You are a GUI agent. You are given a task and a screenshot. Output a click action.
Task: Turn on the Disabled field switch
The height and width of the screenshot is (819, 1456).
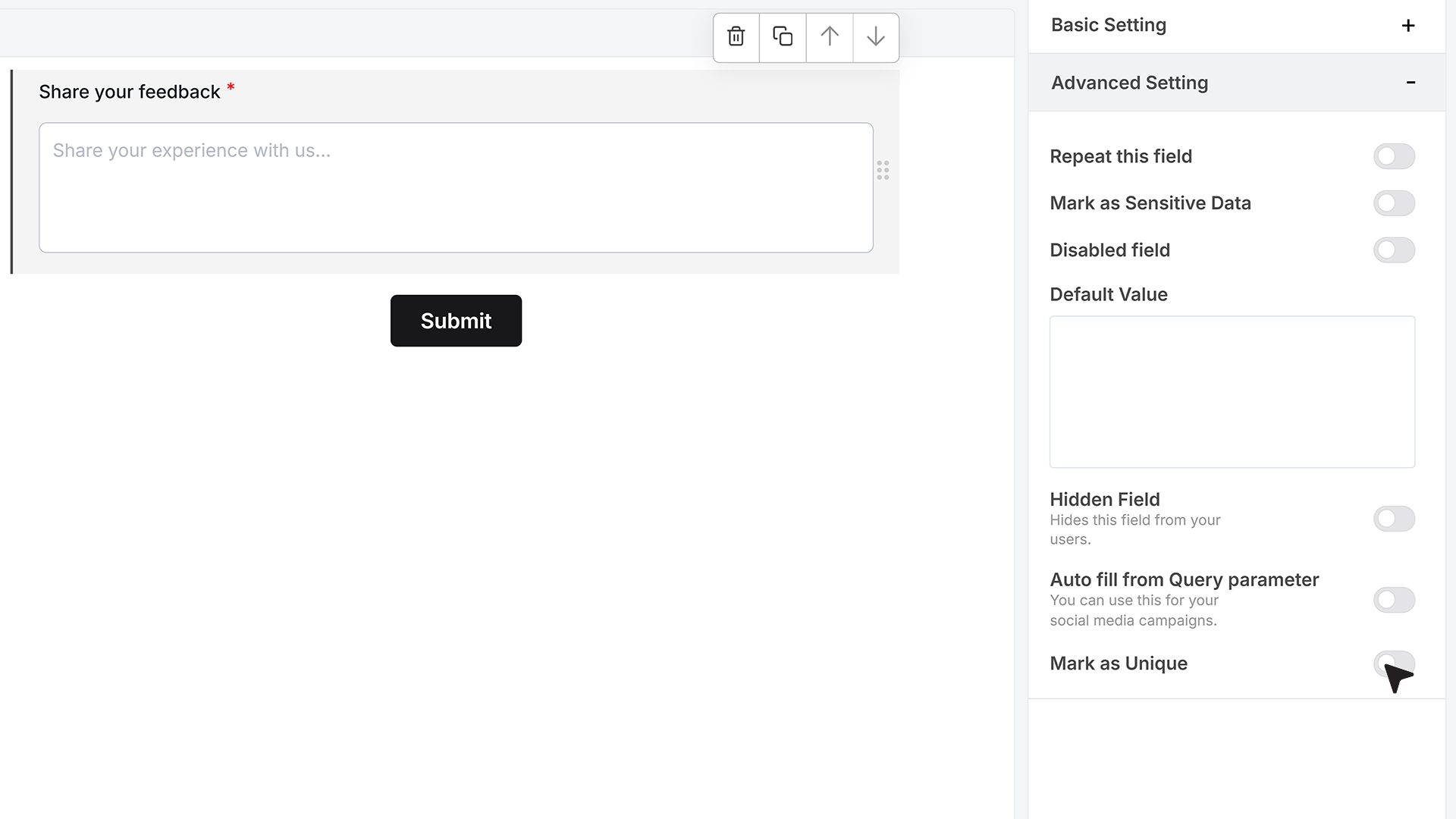1394,250
